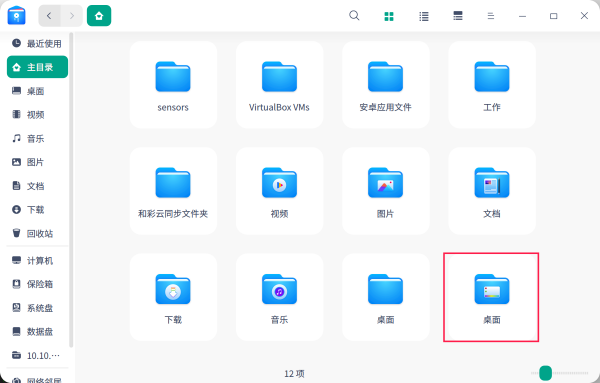Screen dimensions: 600x383
Task: Select the 和彩云同步文件夹 folder icon
Action: 173,183
